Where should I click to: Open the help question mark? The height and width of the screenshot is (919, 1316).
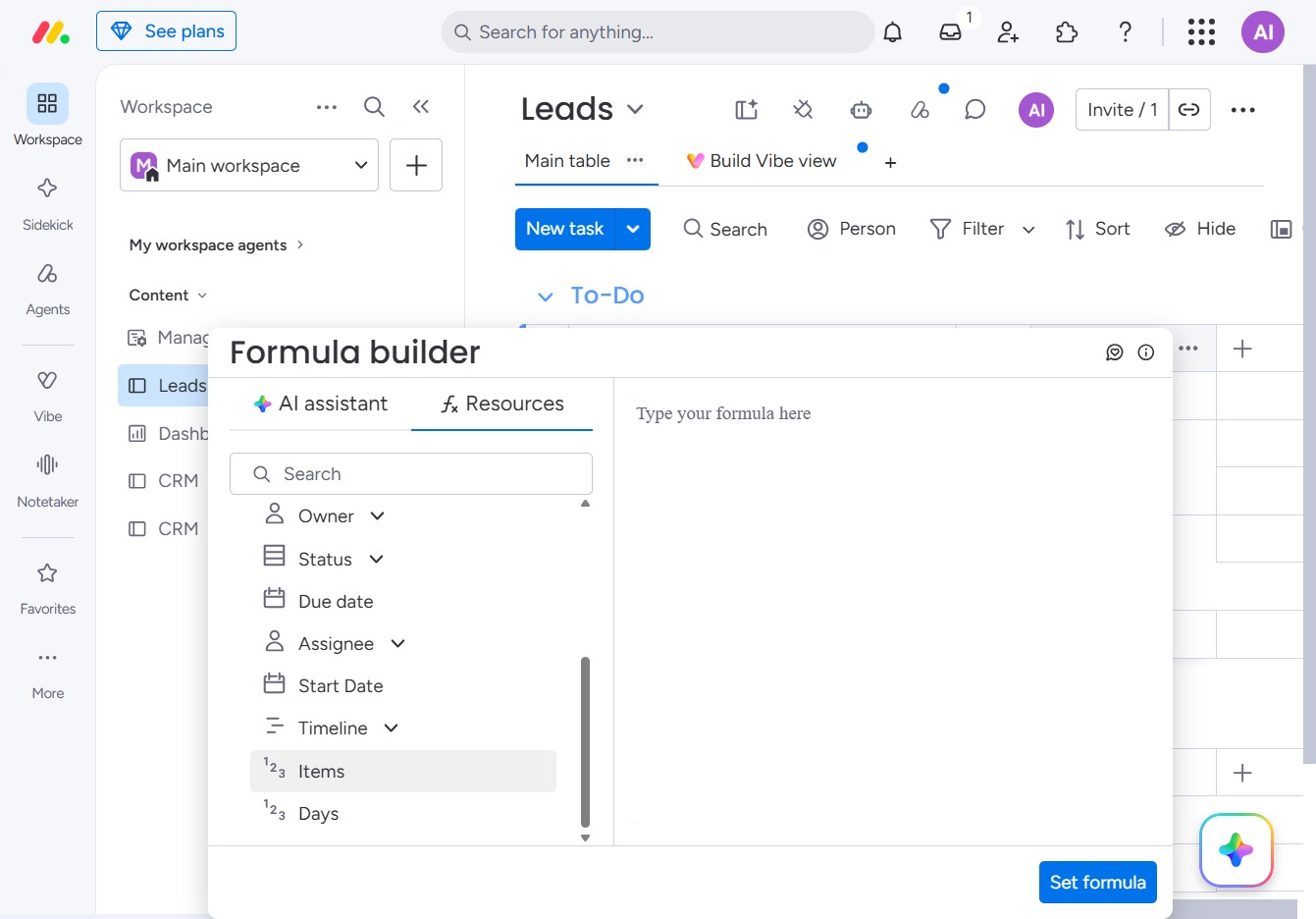pyautogui.click(x=1126, y=32)
